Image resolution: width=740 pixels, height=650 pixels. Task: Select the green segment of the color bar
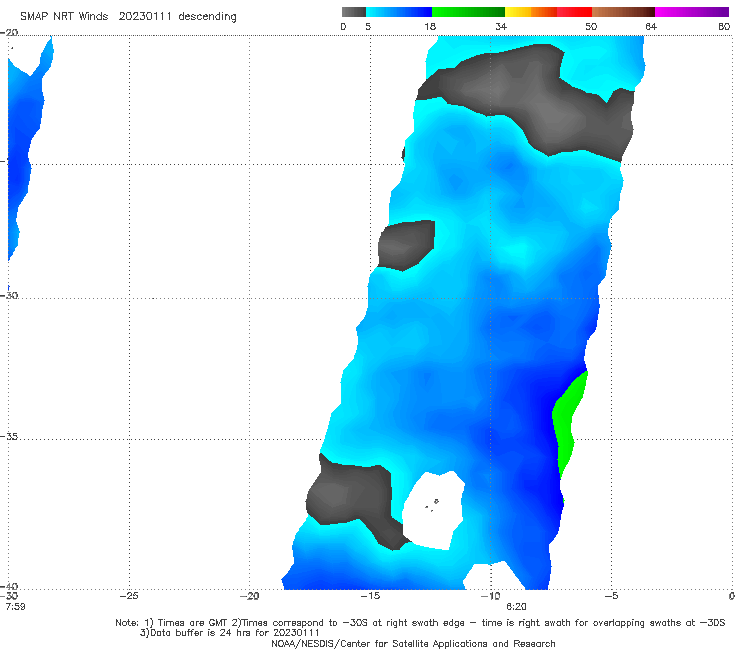pos(468,12)
